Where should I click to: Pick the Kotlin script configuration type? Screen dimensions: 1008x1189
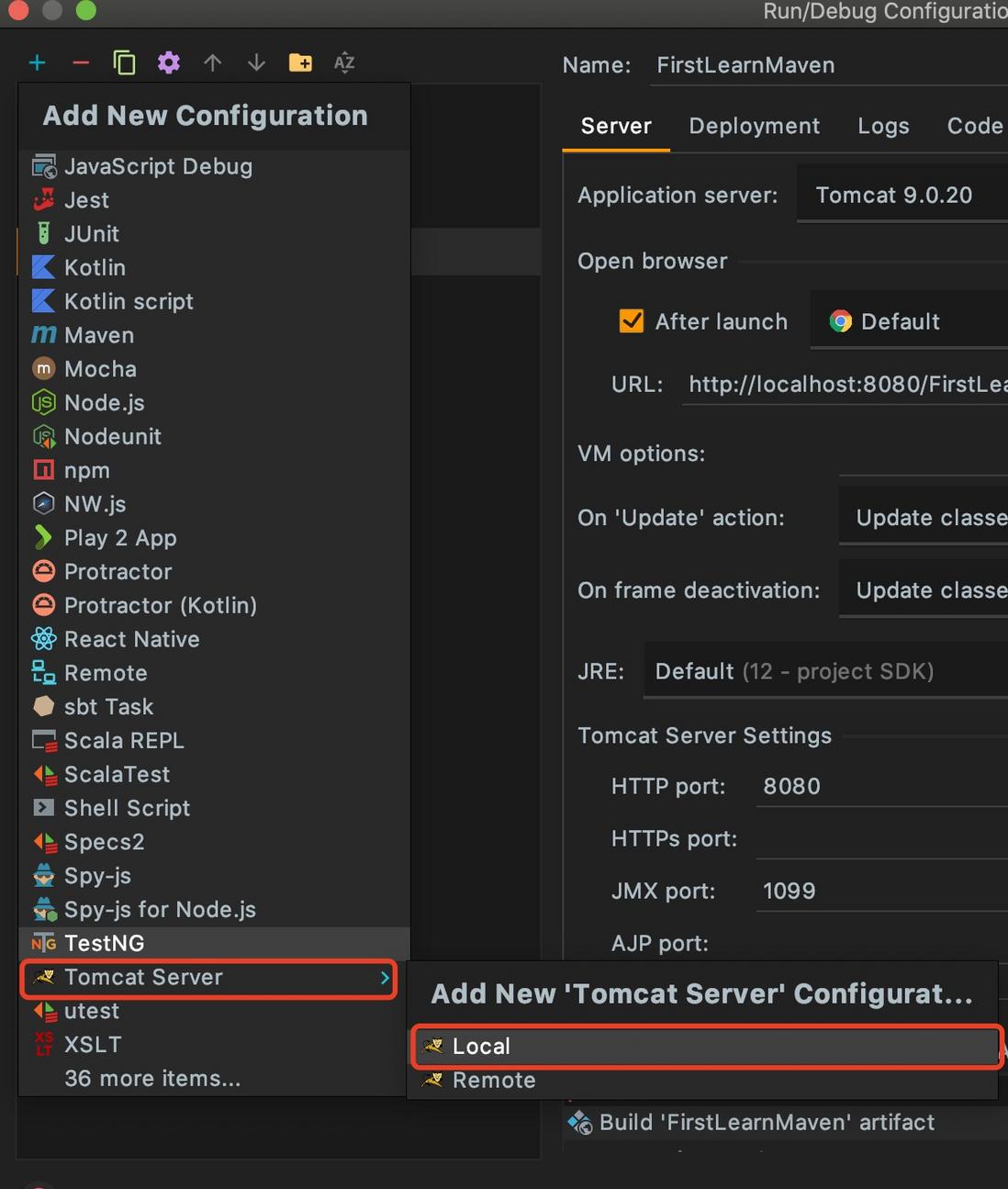[214, 301]
